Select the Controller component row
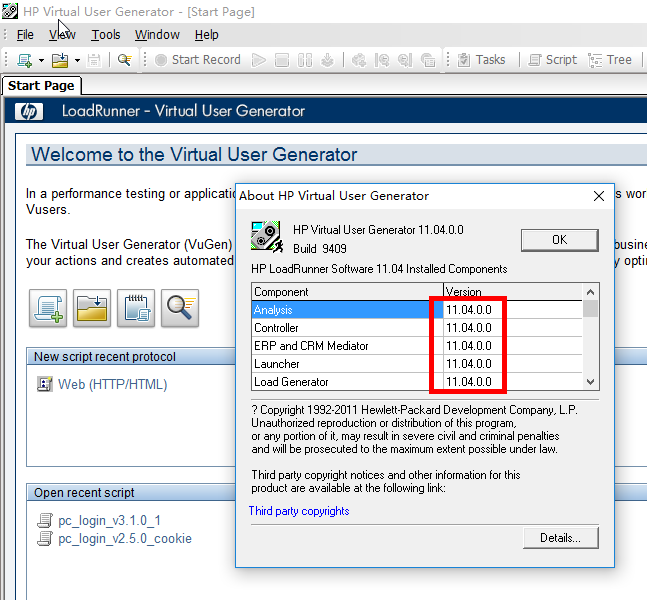 pos(417,328)
